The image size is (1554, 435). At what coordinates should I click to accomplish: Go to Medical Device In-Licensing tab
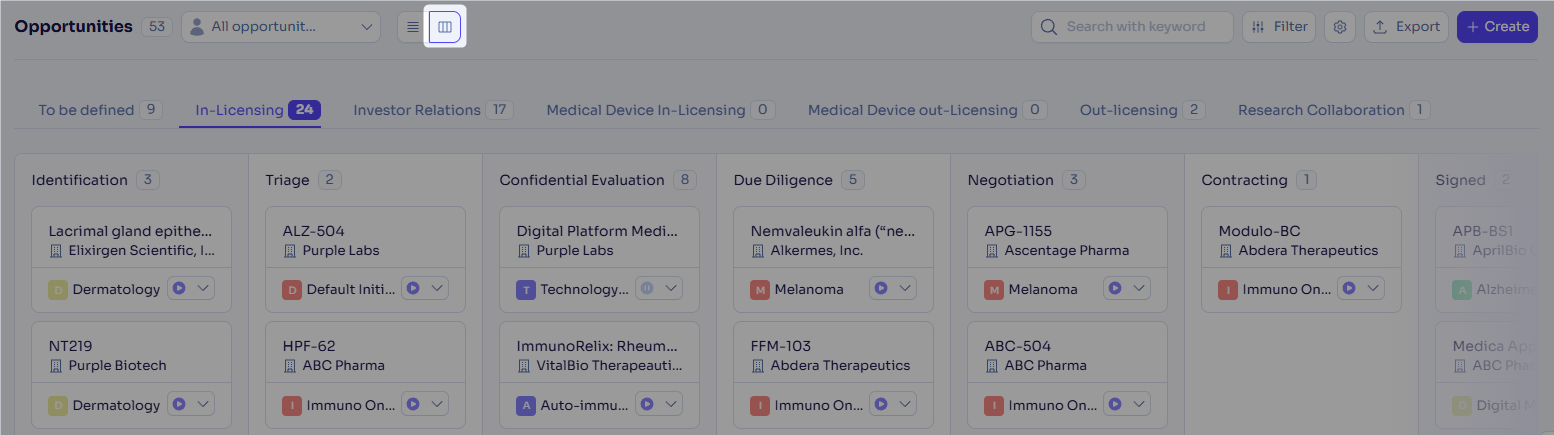pyautogui.click(x=661, y=110)
